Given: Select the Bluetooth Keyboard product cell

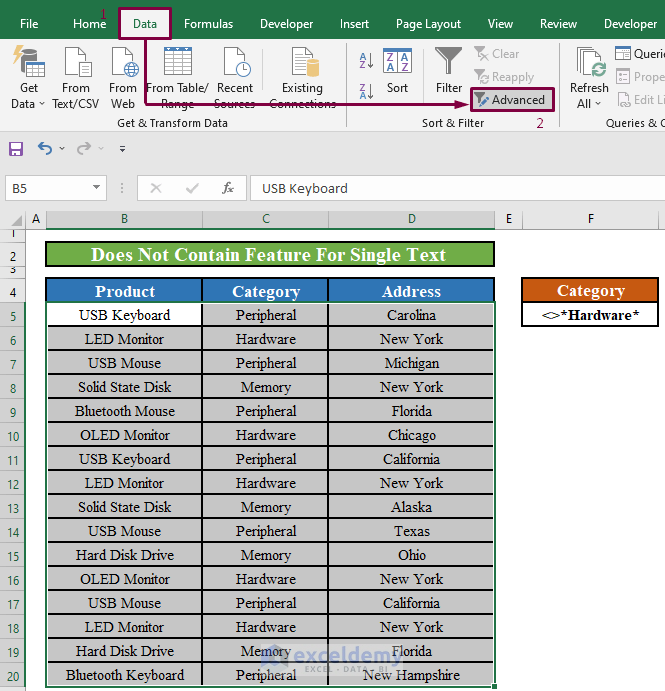Looking at the screenshot, I should coord(124,675).
